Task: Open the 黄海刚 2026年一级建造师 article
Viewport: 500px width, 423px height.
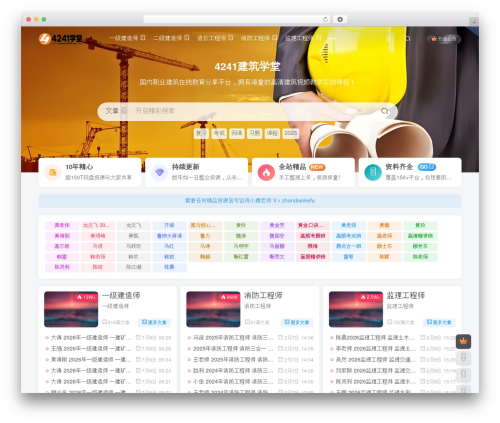Action: tap(91, 360)
